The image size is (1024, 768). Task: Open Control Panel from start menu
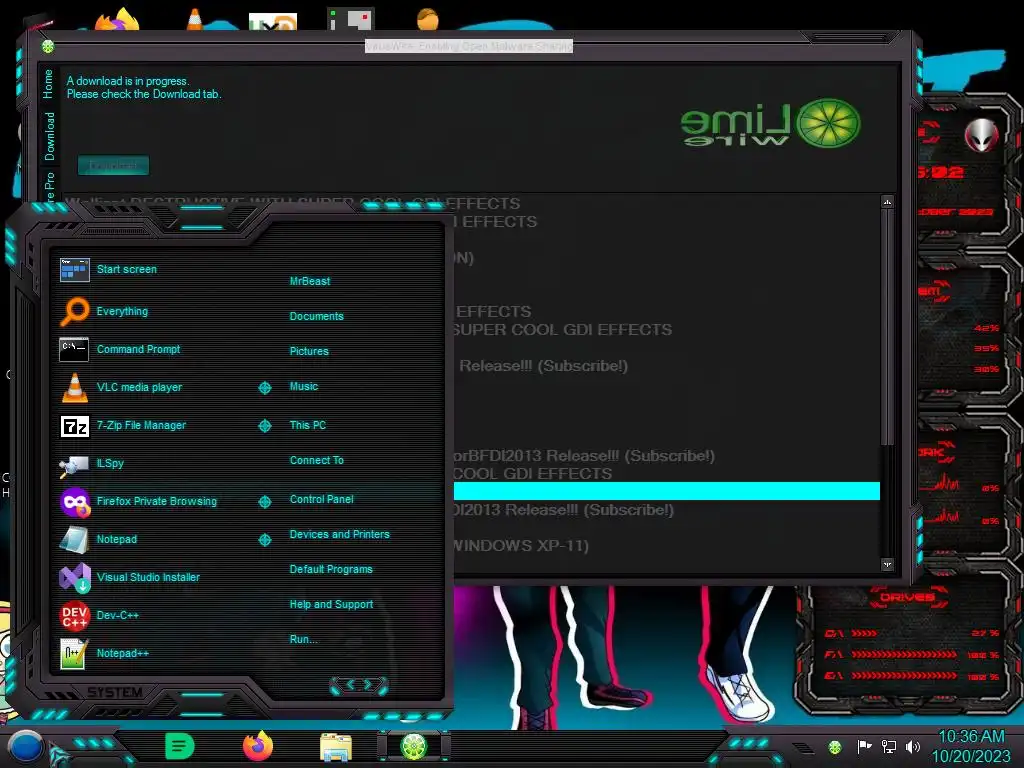click(321, 500)
